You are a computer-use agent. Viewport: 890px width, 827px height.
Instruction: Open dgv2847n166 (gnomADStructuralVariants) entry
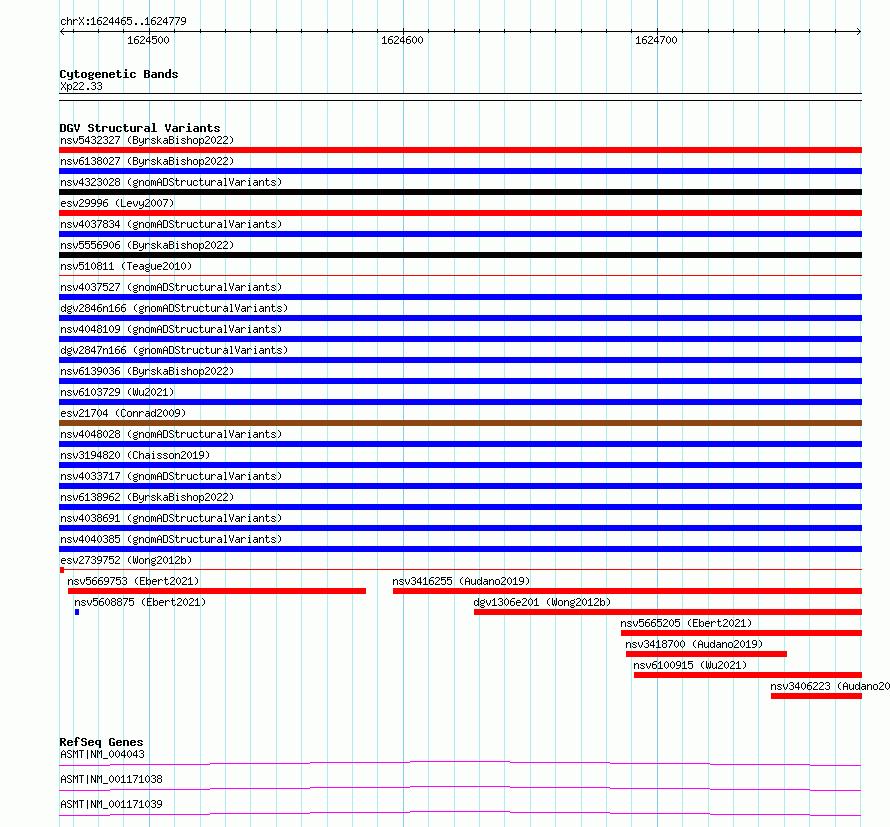[x=174, y=350]
